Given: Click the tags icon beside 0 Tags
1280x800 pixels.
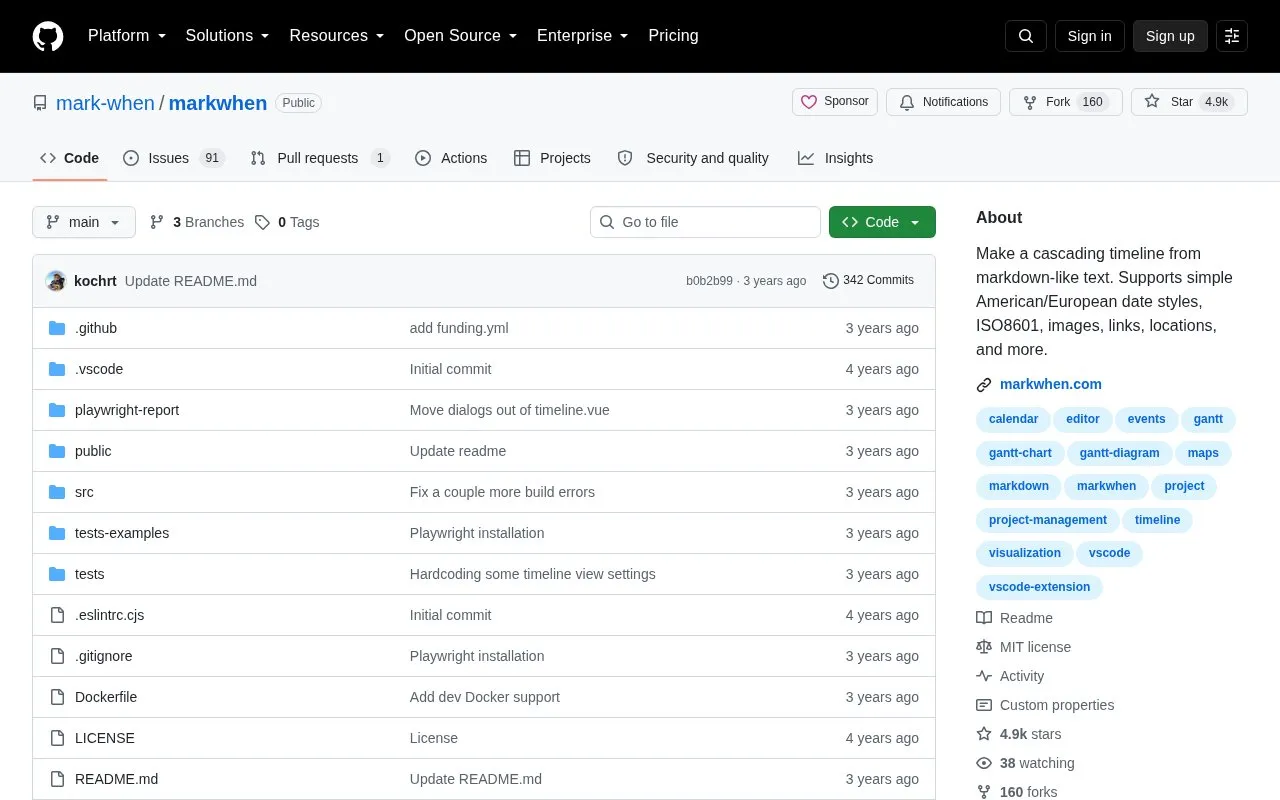Looking at the screenshot, I should (262, 222).
